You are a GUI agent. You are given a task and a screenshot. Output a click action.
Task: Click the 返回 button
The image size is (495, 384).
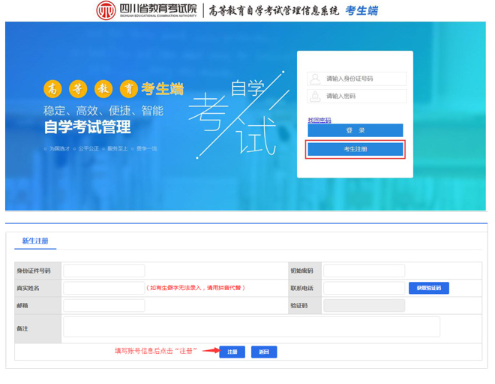(264, 352)
